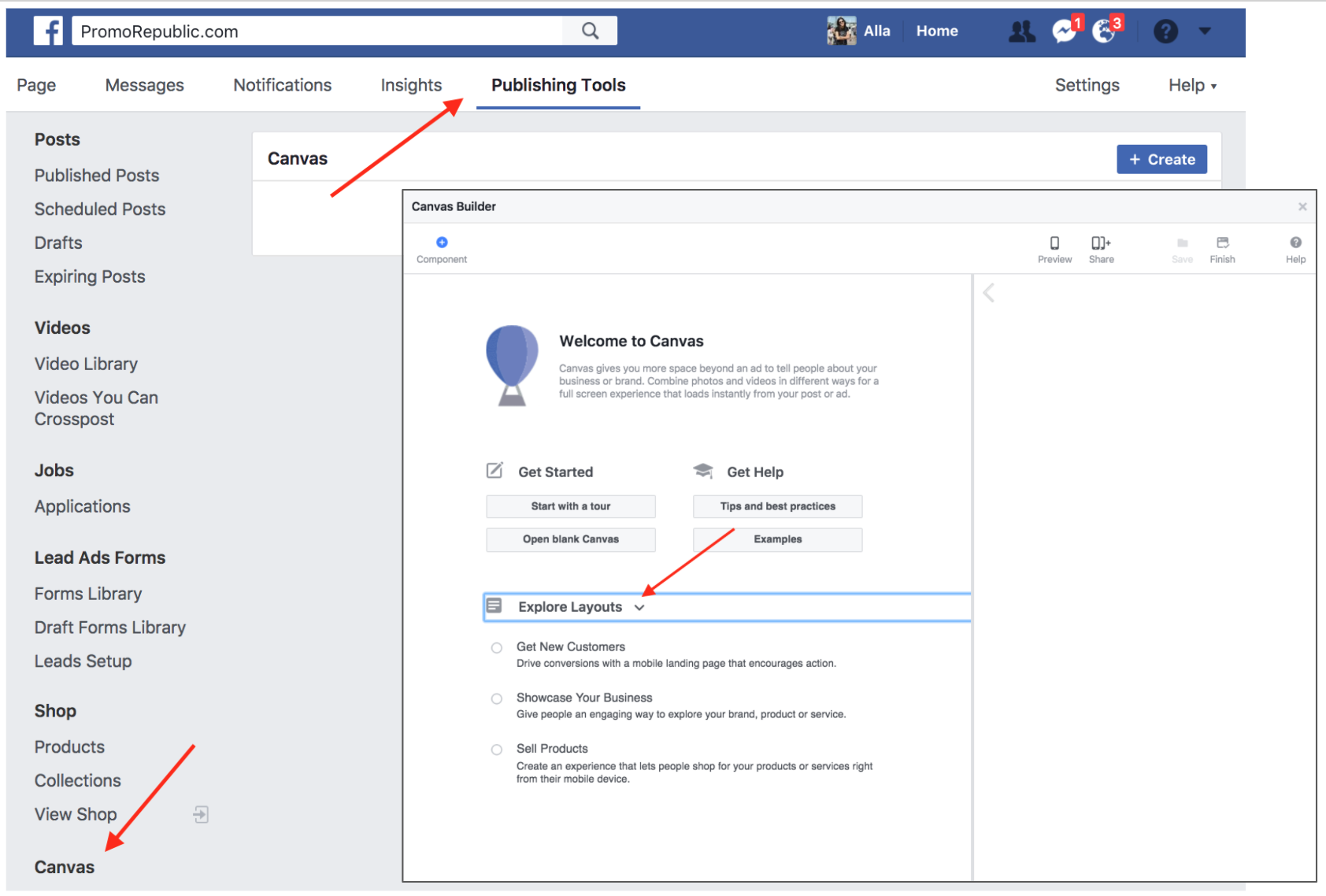Open the Help dropdown menu
1326x896 pixels.
point(1192,85)
